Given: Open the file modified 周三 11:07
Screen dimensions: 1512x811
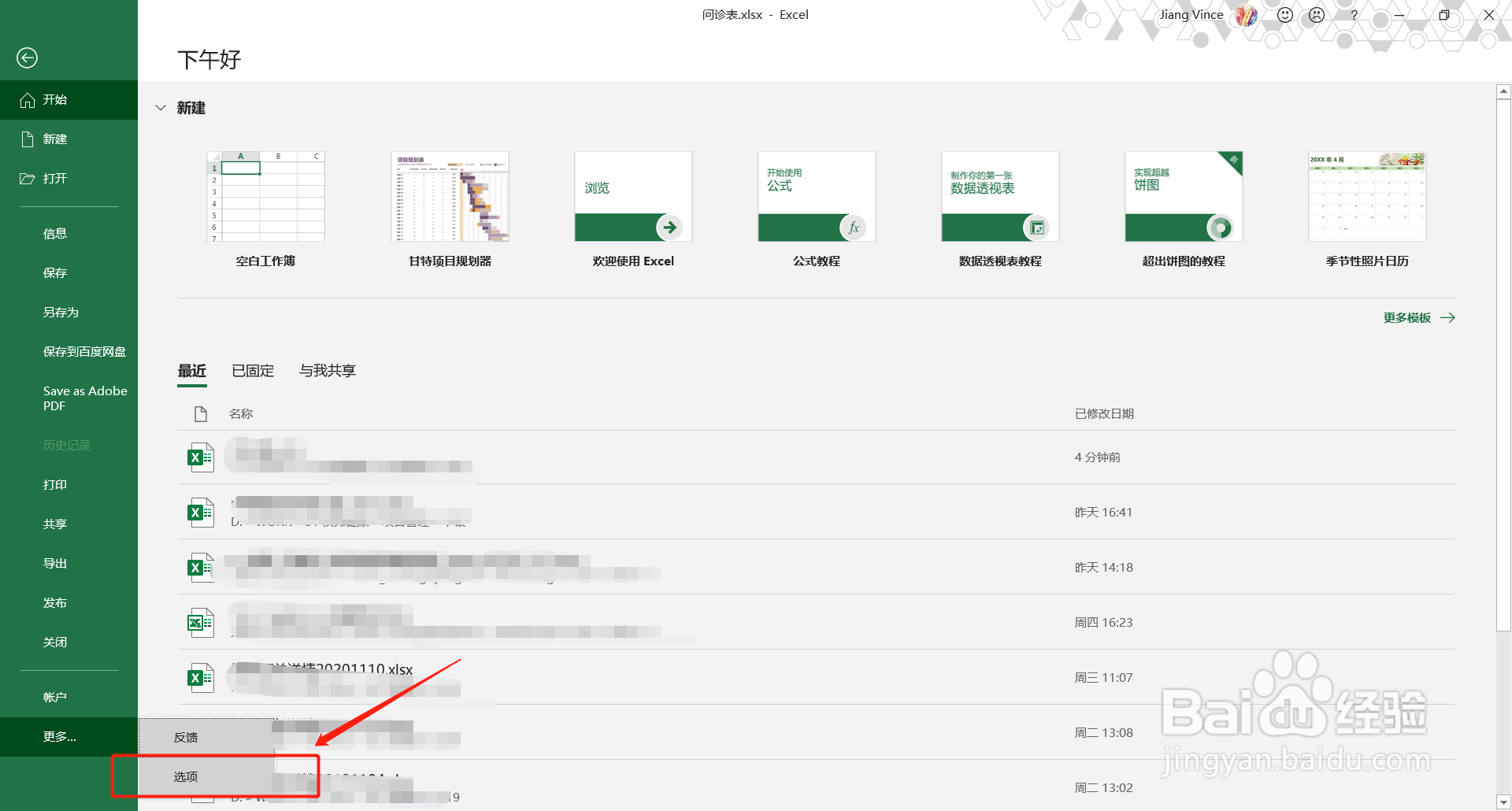Looking at the screenshot, I should point(816,678).
